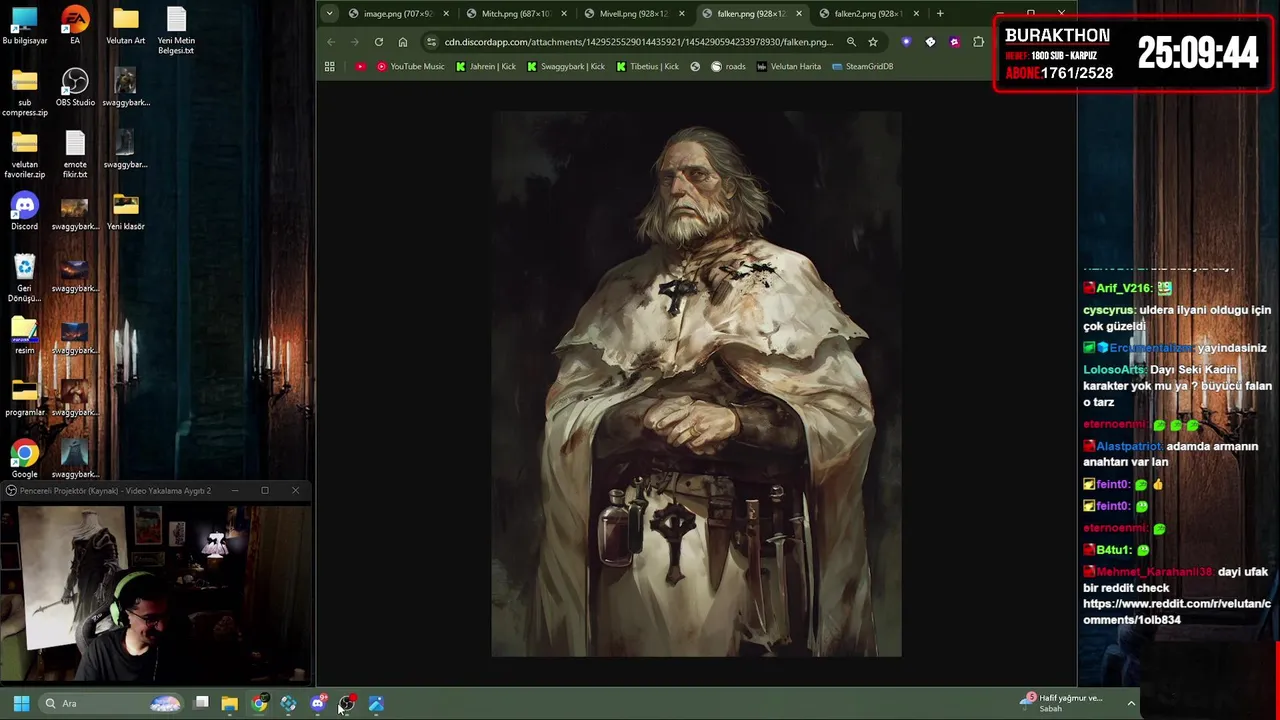Open the YouTube bookmark icon

click(360, 66)
